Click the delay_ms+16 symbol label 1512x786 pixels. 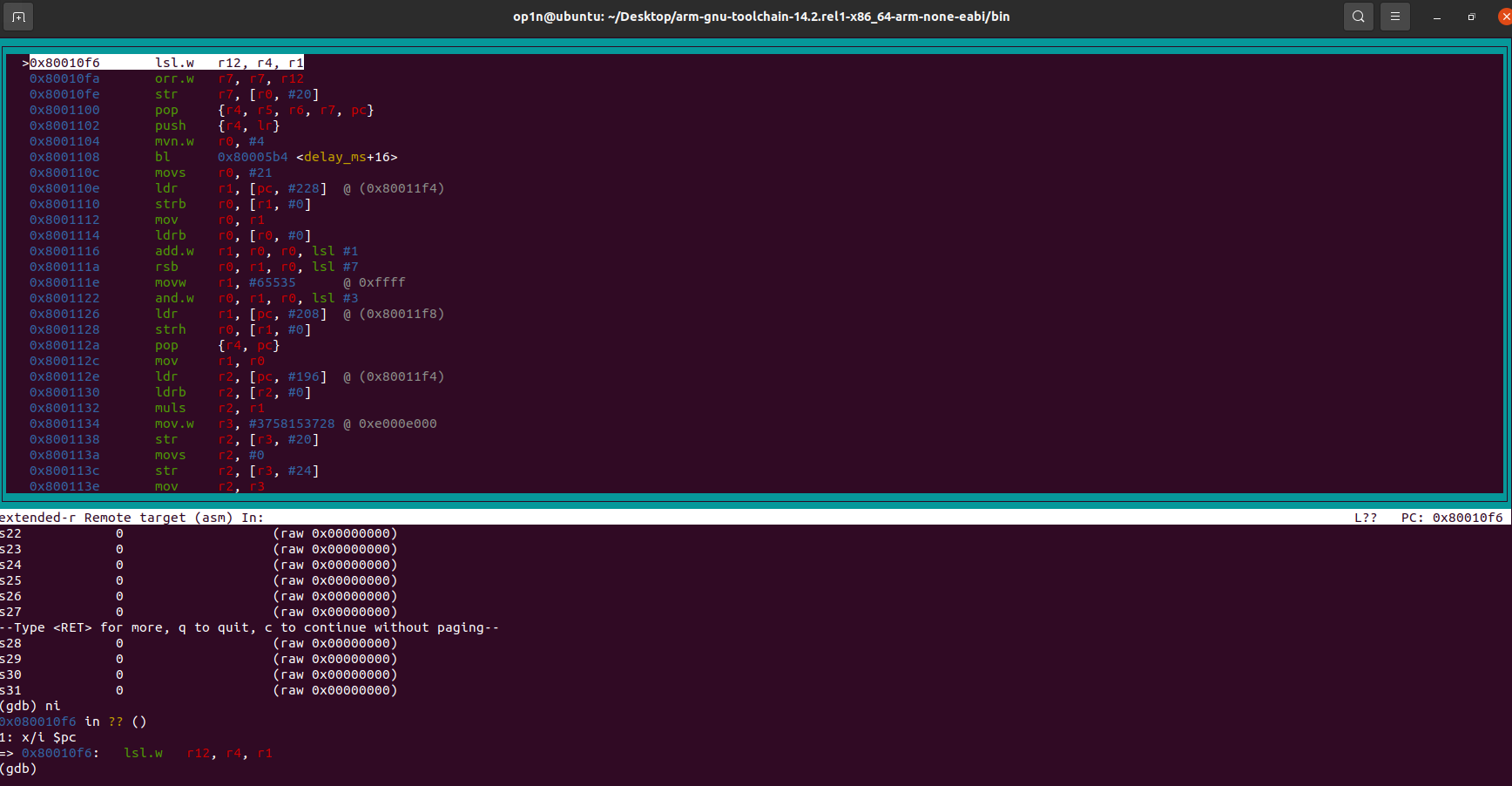pyautogui.click(x=347, y=157)
